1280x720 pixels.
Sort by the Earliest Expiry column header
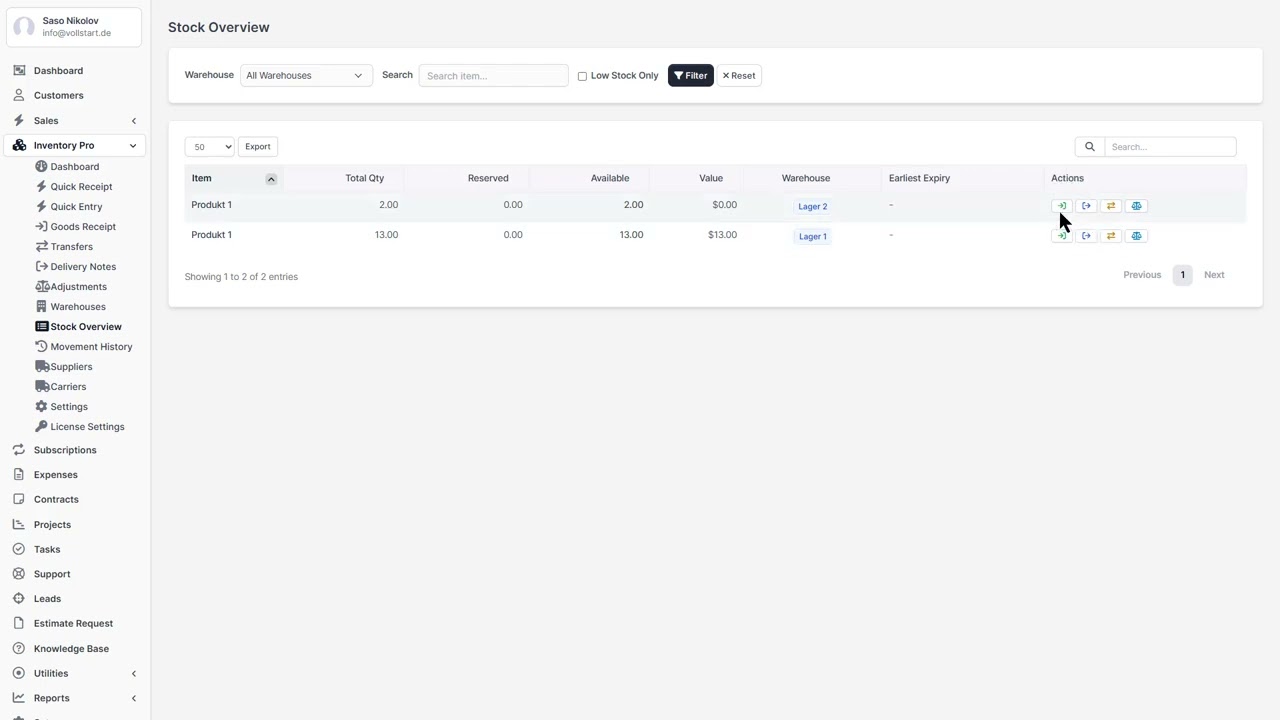tap(919, 178)
